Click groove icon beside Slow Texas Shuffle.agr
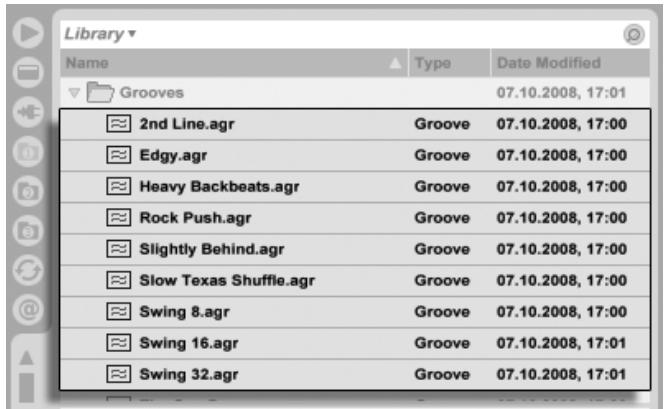This screenshot has width=665, height=409. pyautogui.click(x=118, y=280)
